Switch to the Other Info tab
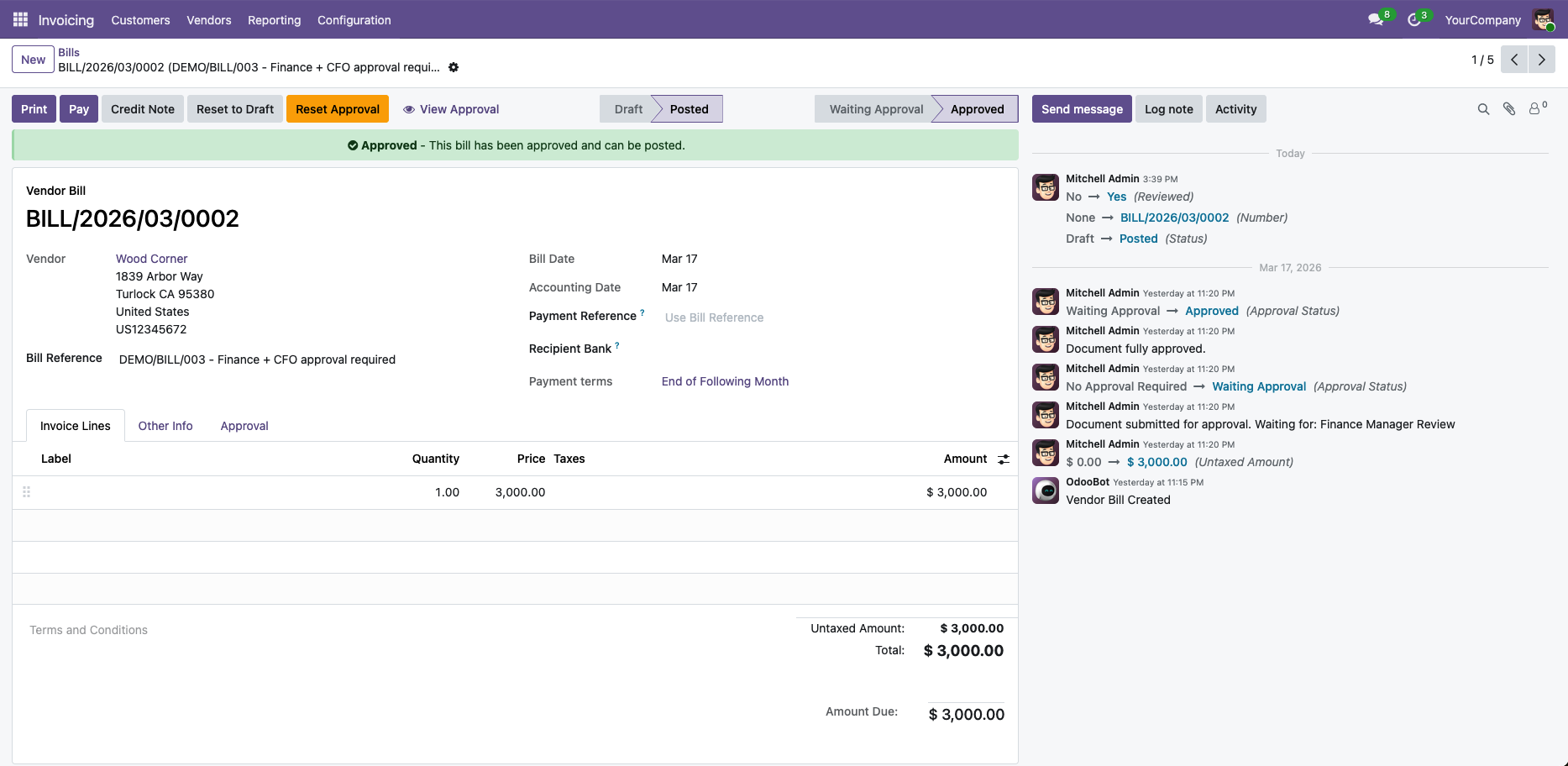The height and width of the screenshot is (766, 1568). click(x=165, y=426)
